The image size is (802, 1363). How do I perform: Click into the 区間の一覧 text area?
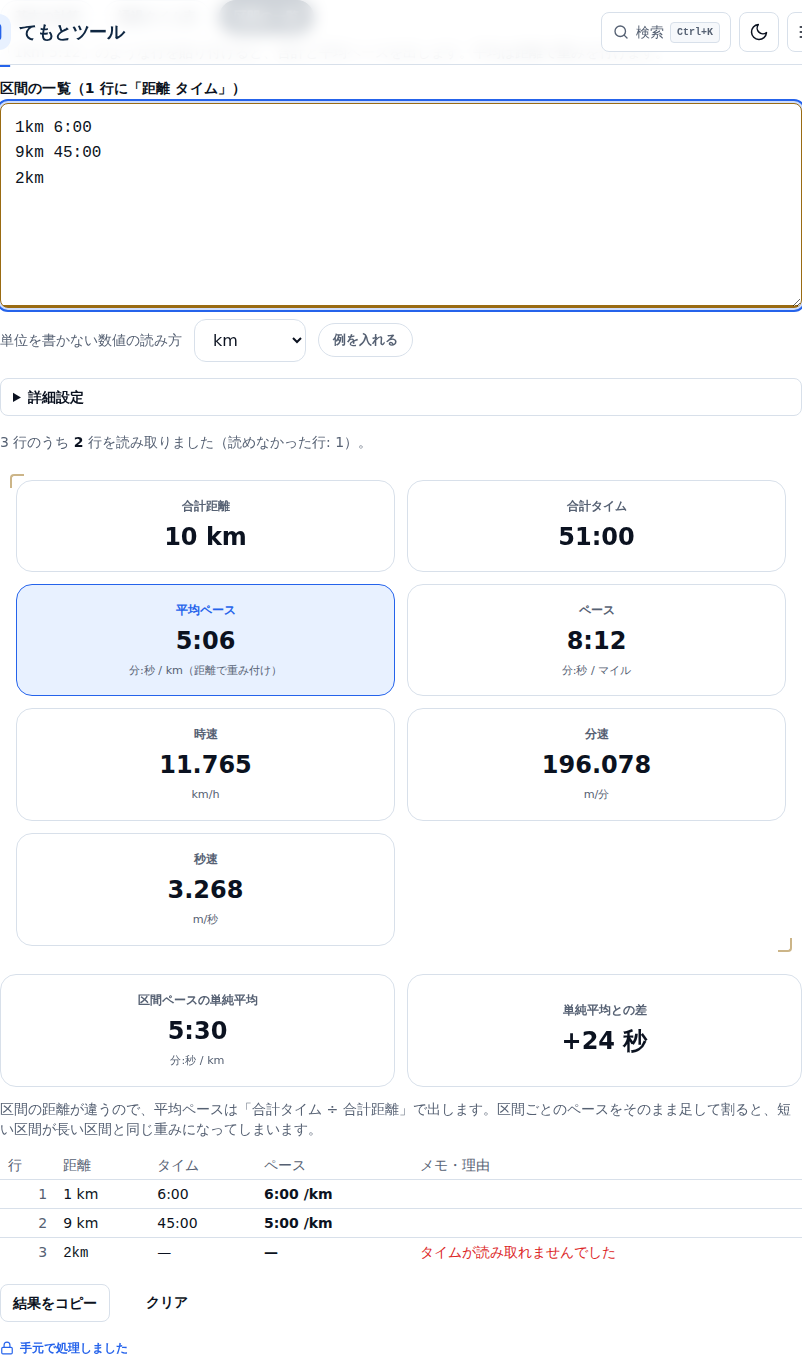pos(400,205)
